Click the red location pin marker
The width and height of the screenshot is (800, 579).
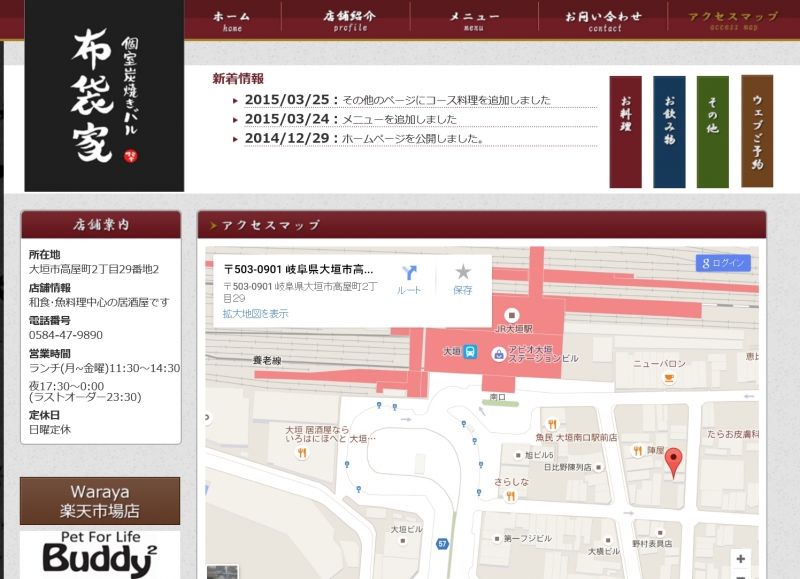tap(674, 462)
